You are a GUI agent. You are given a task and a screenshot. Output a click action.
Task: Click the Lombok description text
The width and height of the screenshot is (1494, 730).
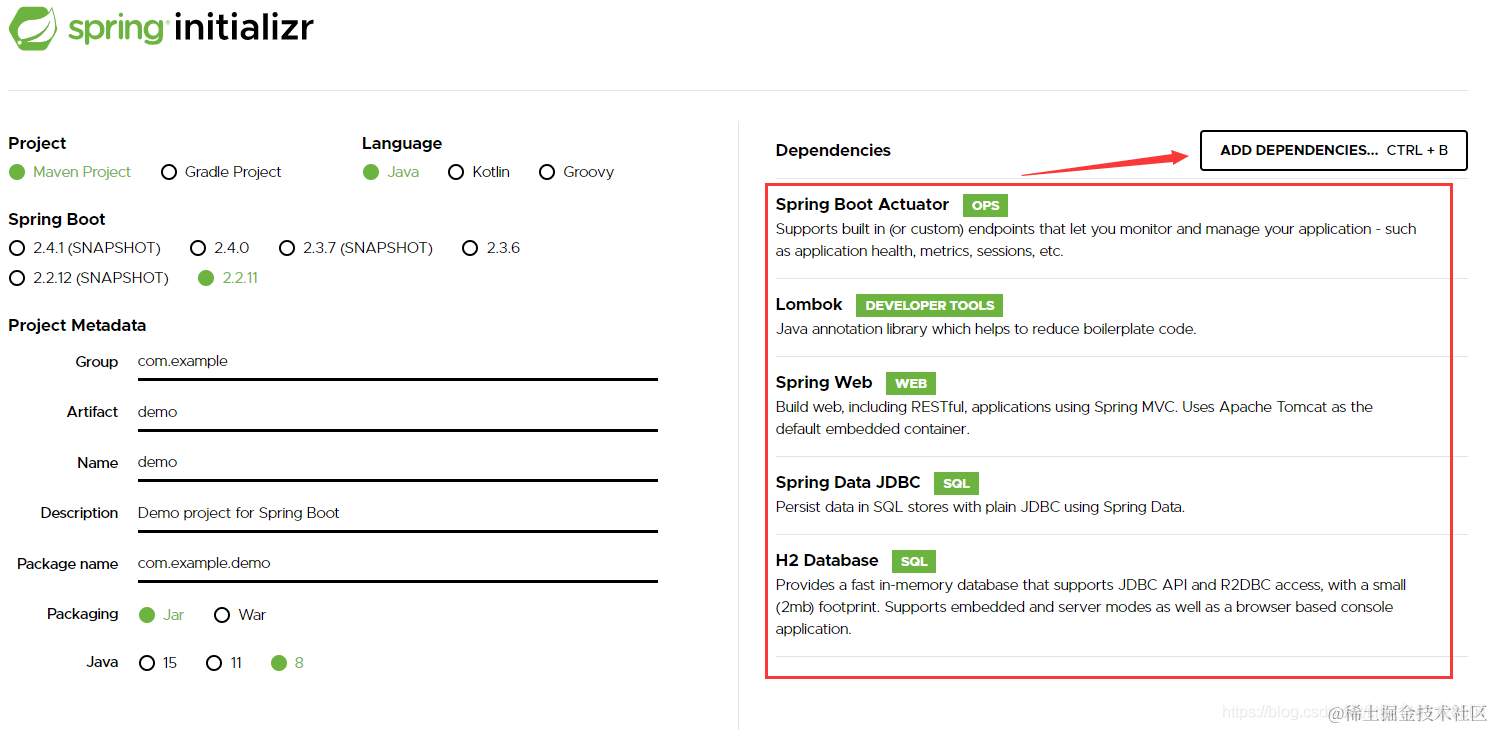point(986,329)
